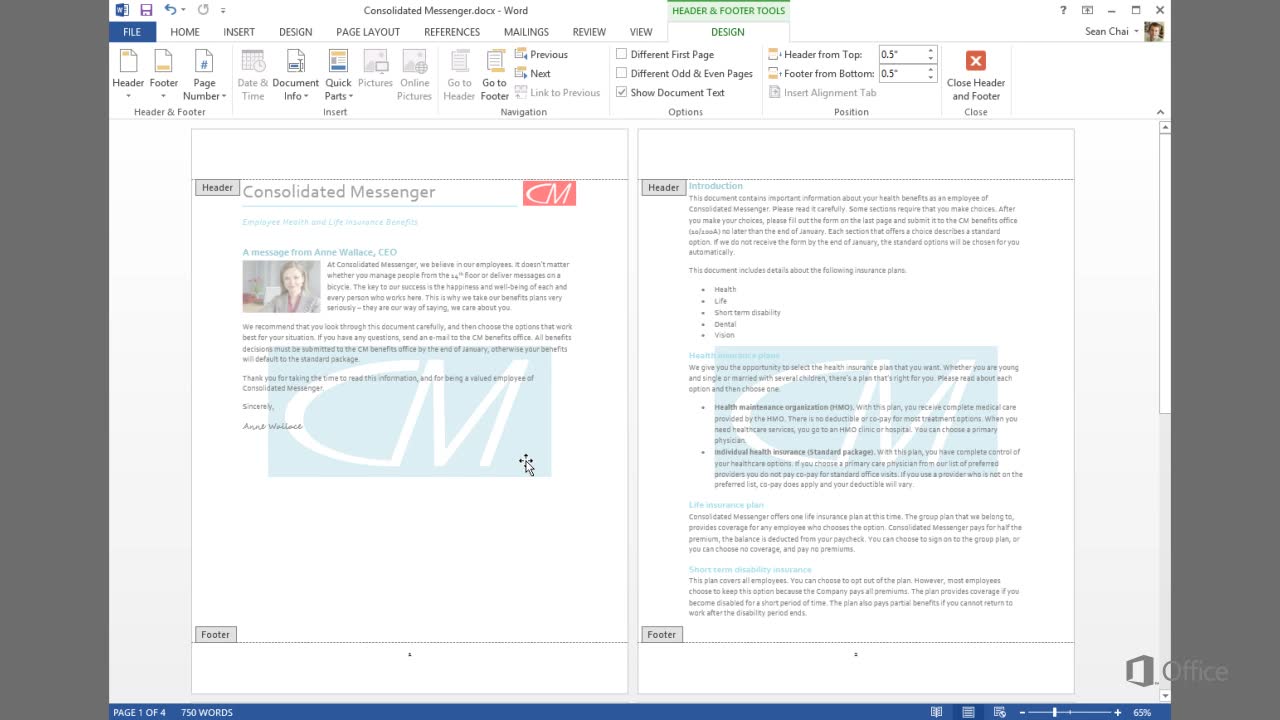
Task: Click the vertical scrollbar thumb
Action: pyautogui.click(x=1164, y=272)
